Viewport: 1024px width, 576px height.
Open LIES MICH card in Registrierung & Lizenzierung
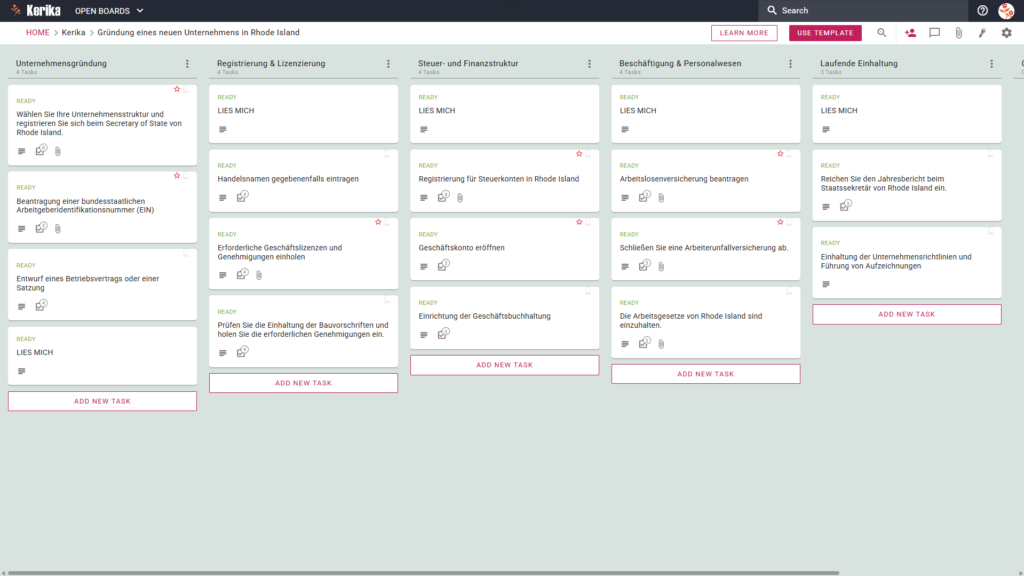click(x=304, y=114)
